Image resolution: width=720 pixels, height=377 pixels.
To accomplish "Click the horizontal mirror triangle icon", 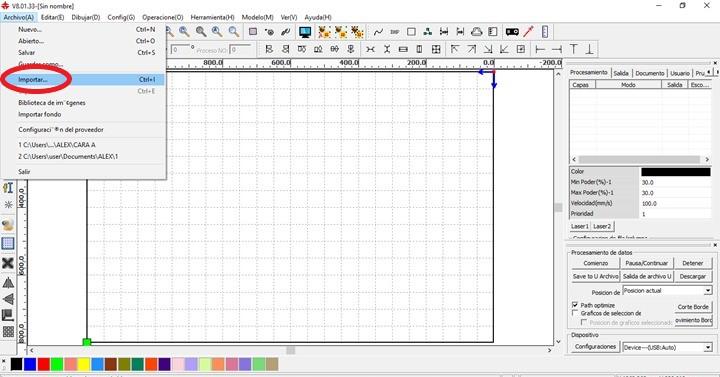I will [x=8, y=282].
